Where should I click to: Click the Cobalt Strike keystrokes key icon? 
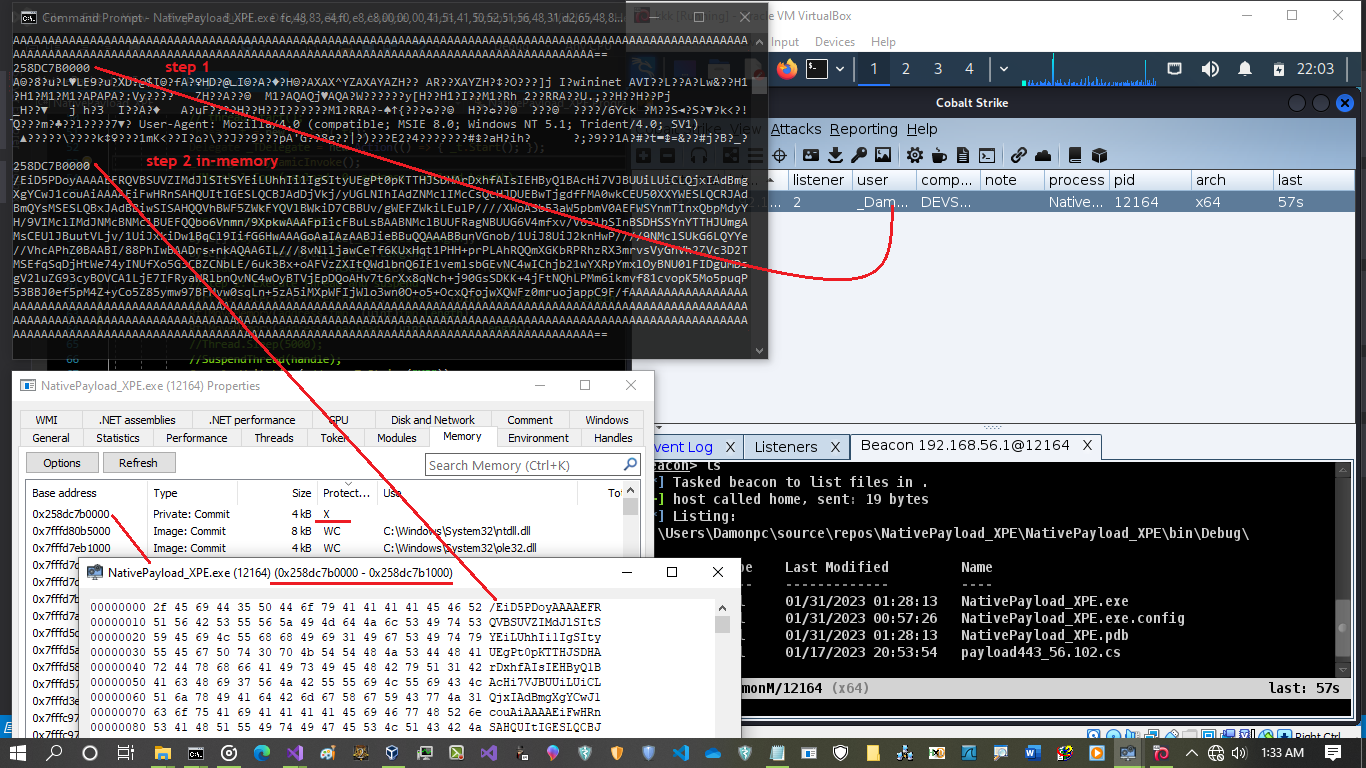(859, 155)
